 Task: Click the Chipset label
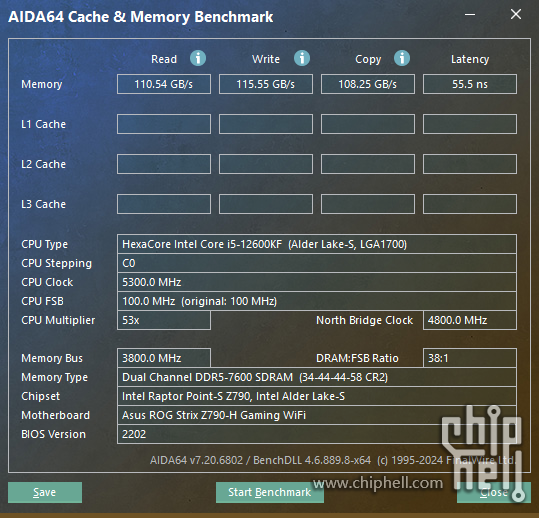tap(41, 396)
